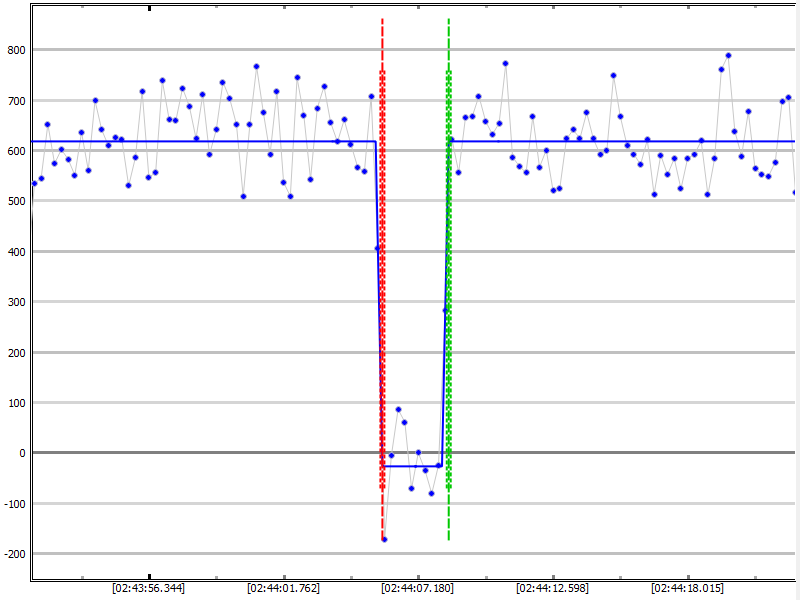Click the 600 y-axis label

coord(15,151)
